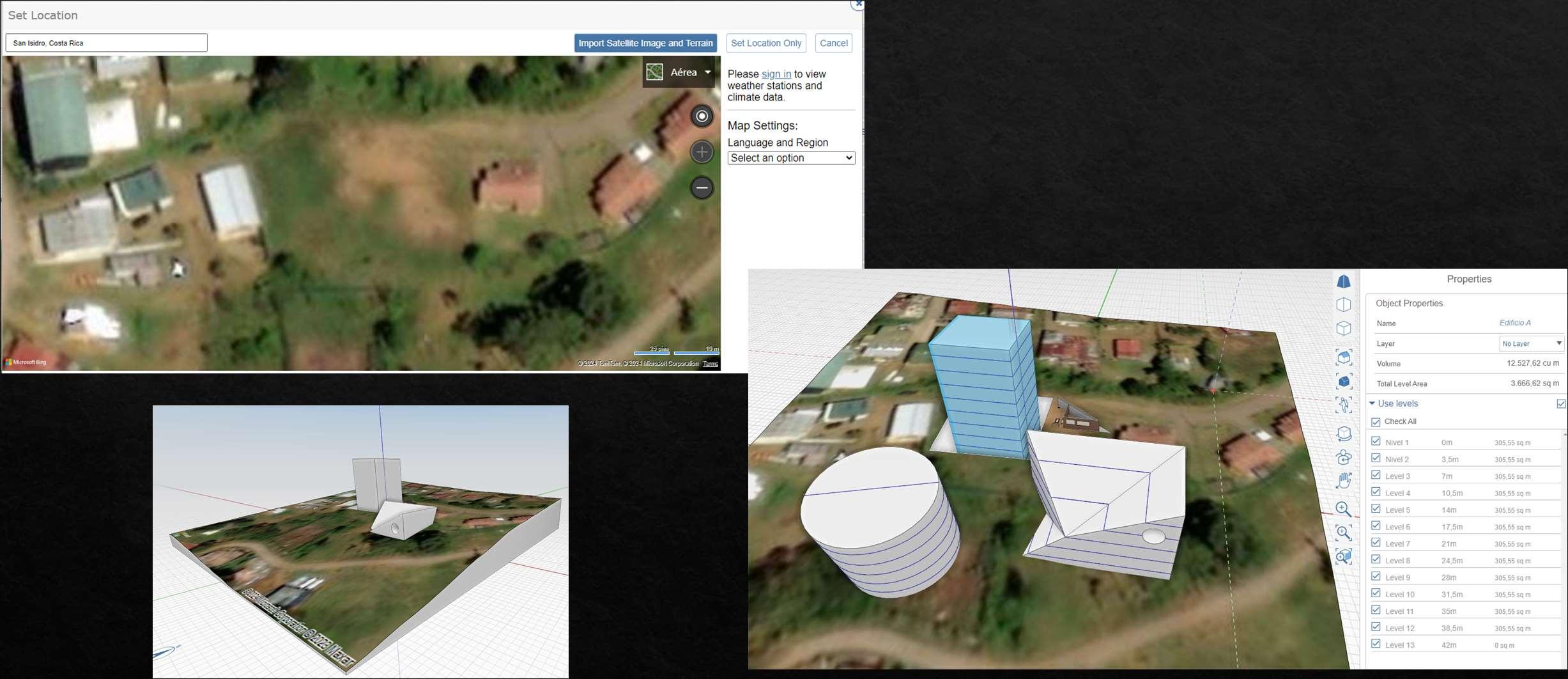Viewport: 1568px width, 679px height.
Task: Uncheck the Level 13 checkbox
Action: 1376,644
